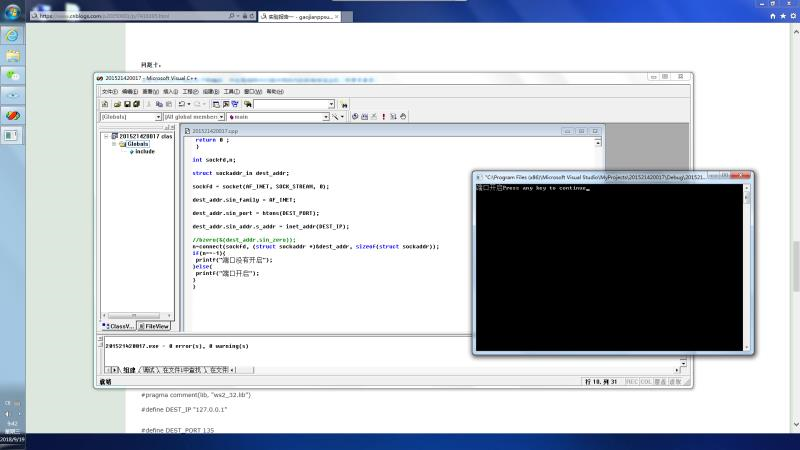Expand the Globals class dropdown
Image resolution: width=800 pixels, height=450 pixels.
pyautogui.click(x=157, y=117)
